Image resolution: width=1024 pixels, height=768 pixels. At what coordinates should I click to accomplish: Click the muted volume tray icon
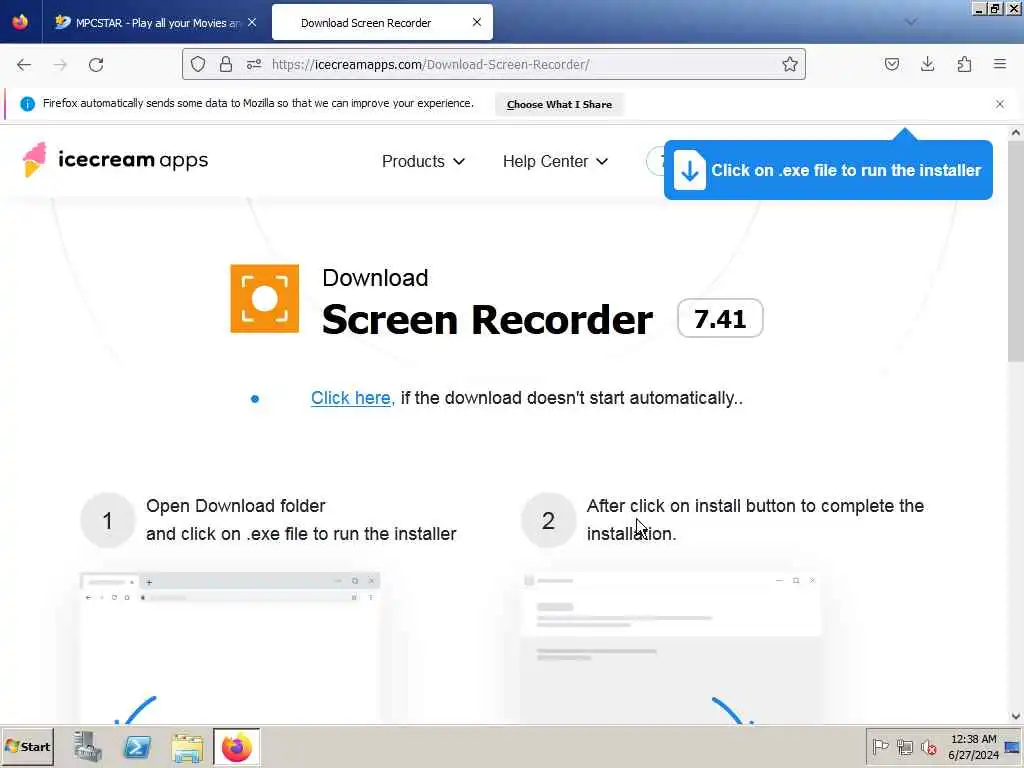(x=928, y=746)
